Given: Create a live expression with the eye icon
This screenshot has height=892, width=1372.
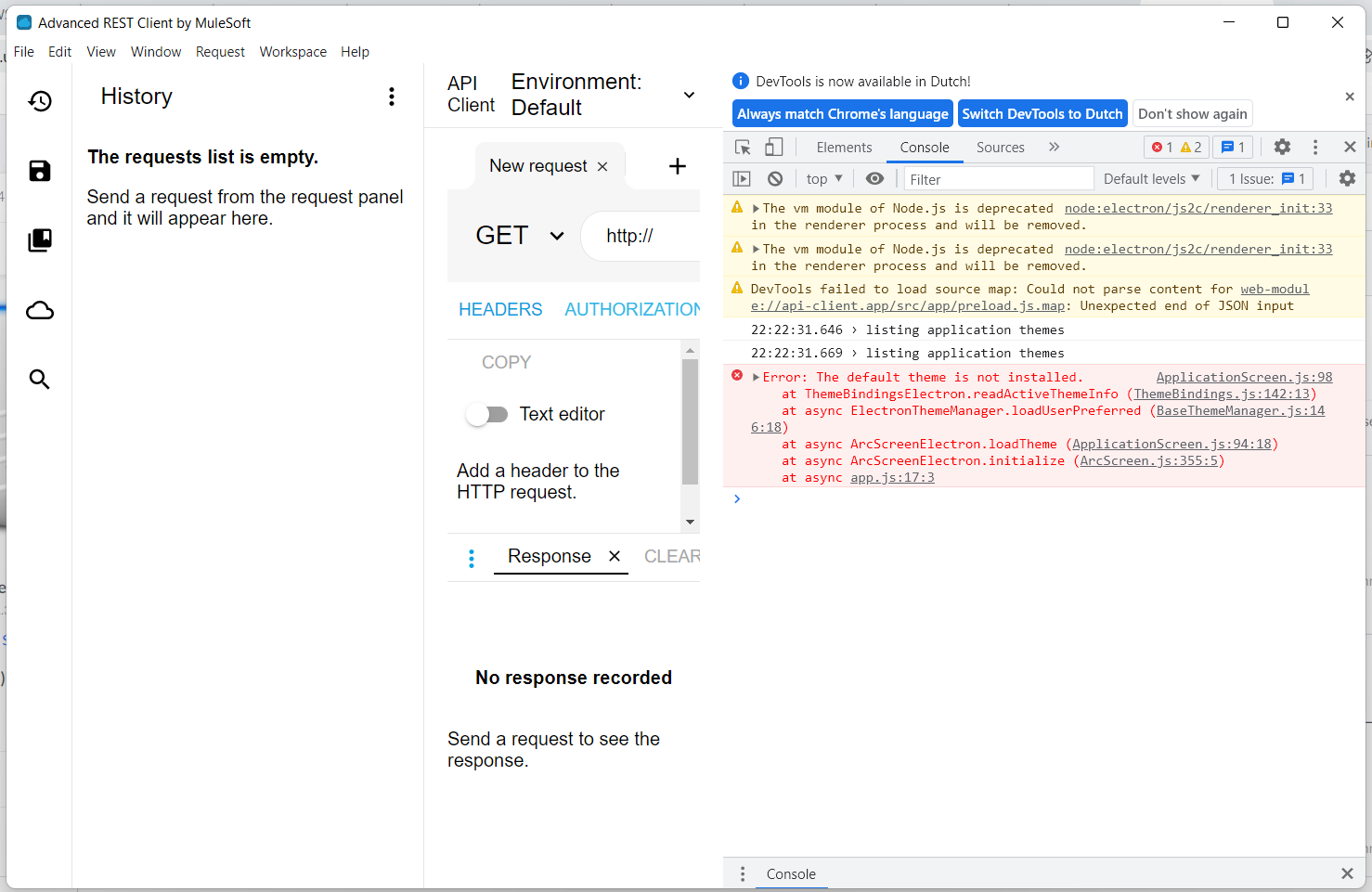Looking at the screenshot, I should (874, 178).
